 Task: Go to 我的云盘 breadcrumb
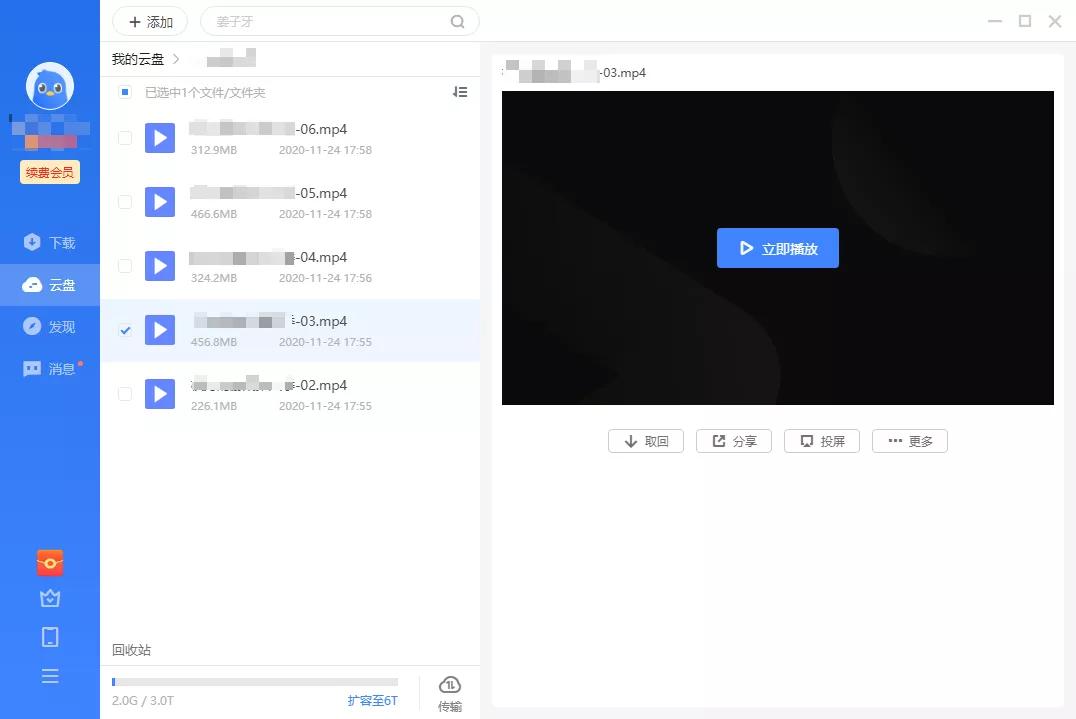click(x=138, y=60)
